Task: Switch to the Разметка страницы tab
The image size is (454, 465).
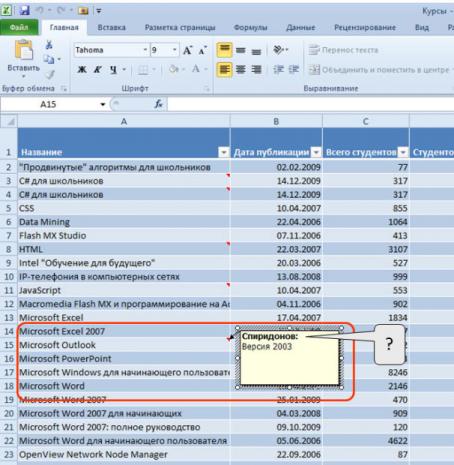Action: pos(180,27)
